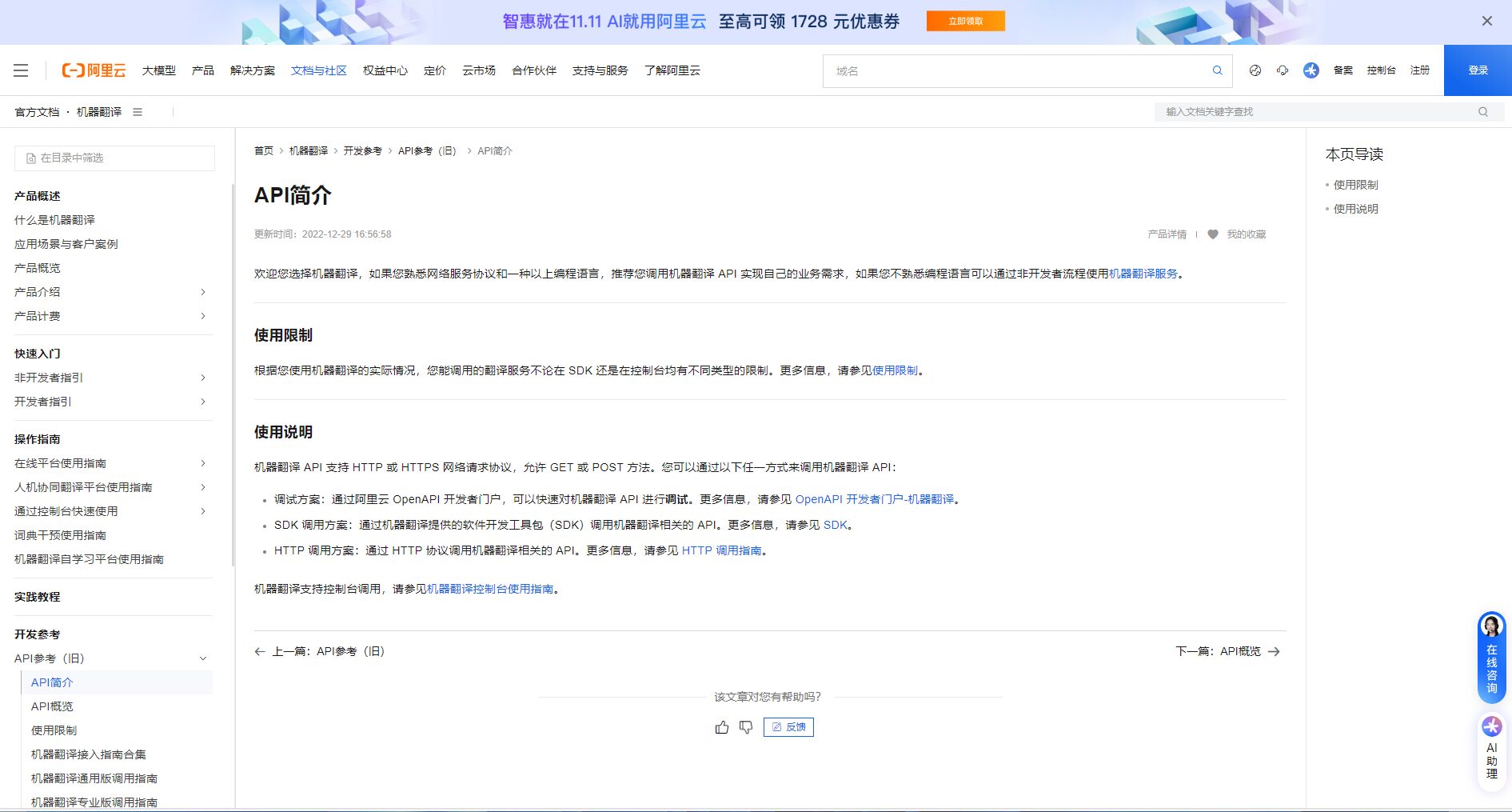
Task: Open the SDK link in the article
Action: pos(836,525)
